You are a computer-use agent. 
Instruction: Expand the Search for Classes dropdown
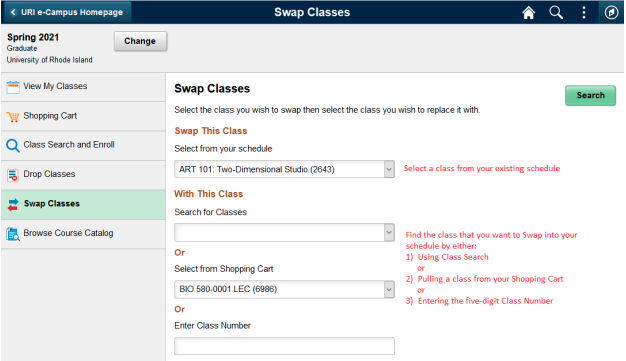[389, 232]
